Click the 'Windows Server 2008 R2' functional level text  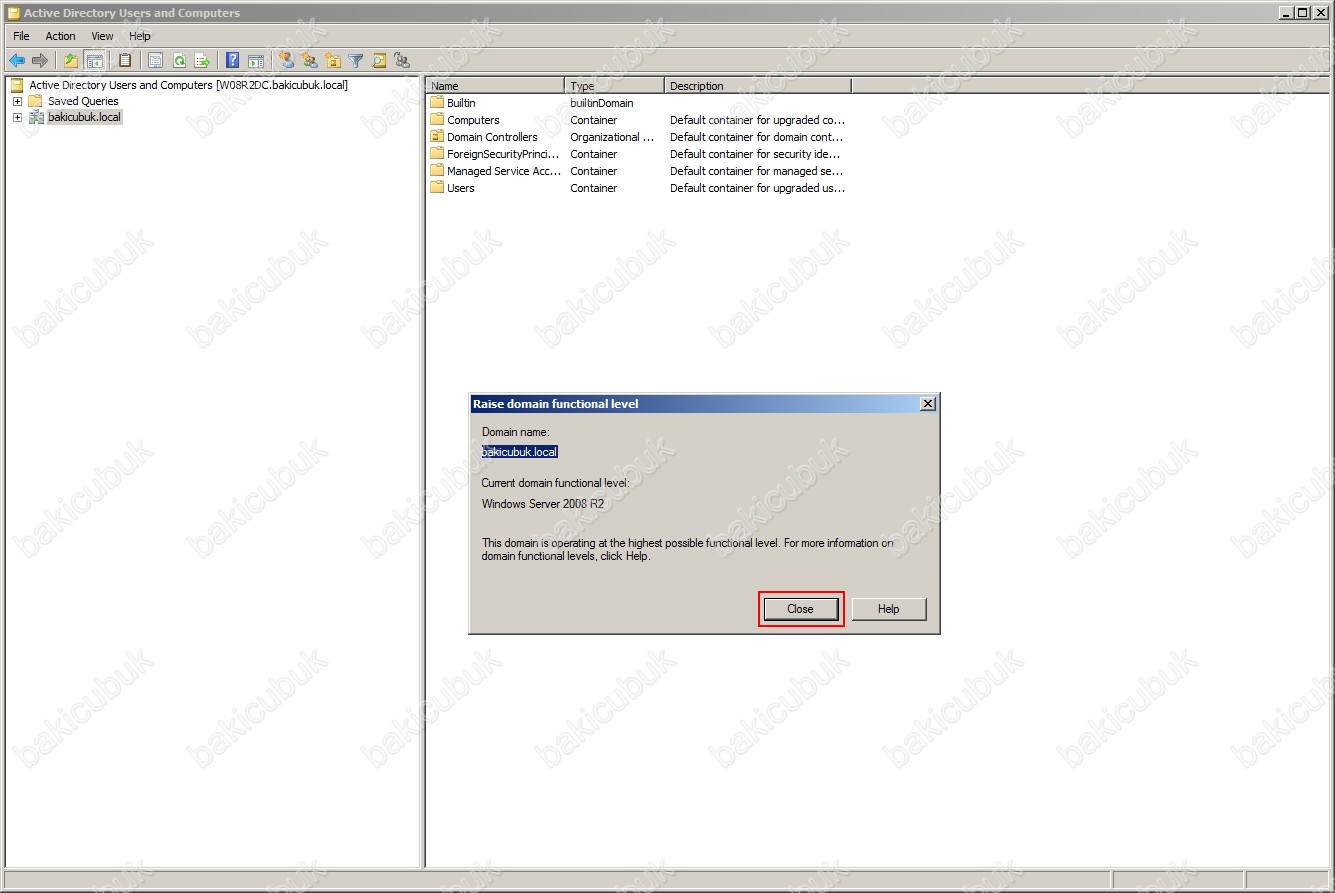pos(543,504)
